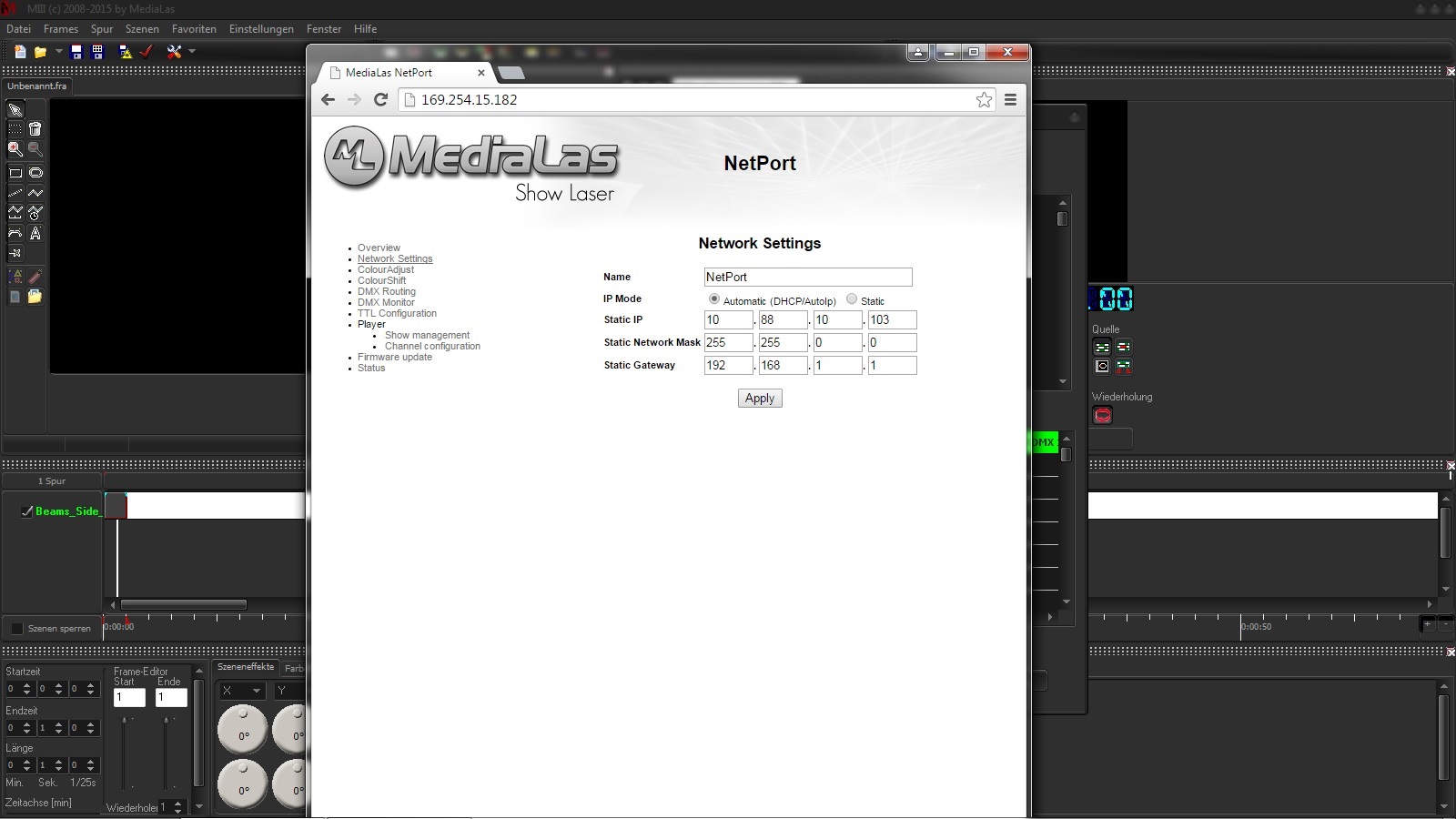Select the rectangle drawing tool

[15, 173]
